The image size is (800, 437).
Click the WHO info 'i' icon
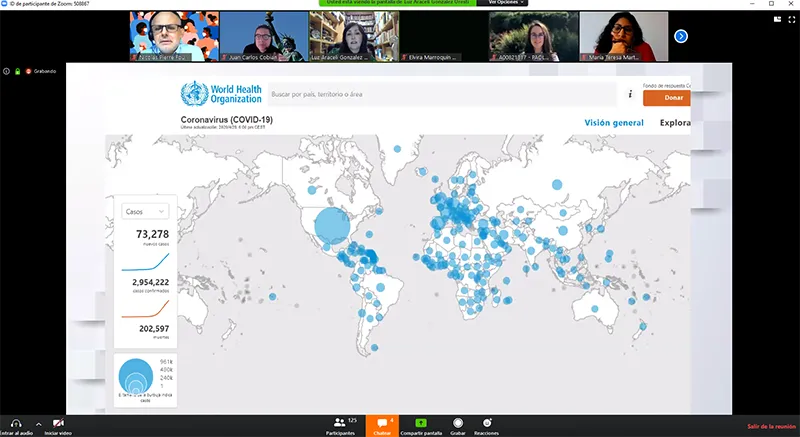(x=630, y=94)
